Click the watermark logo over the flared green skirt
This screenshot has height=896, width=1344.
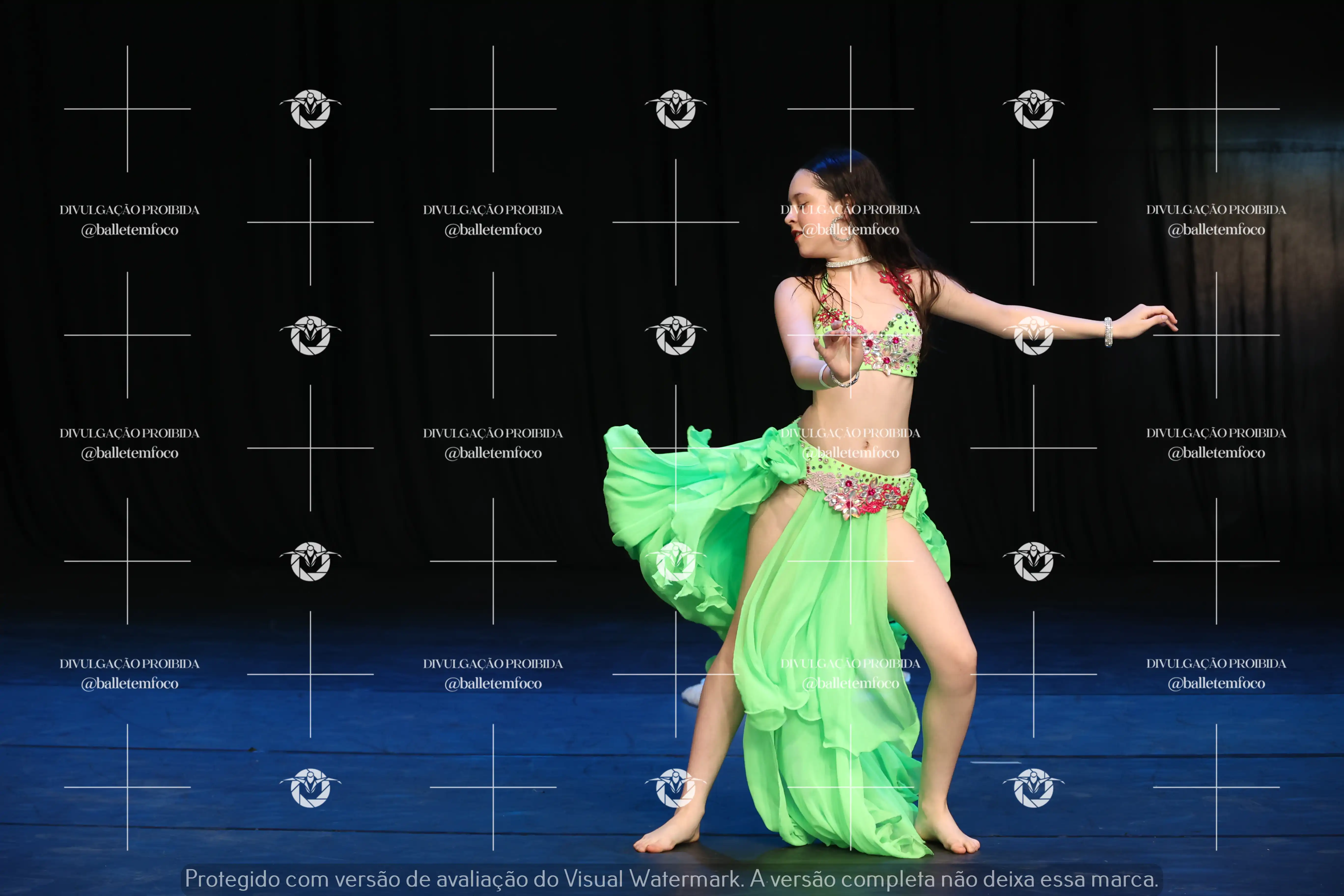point(676,562)
